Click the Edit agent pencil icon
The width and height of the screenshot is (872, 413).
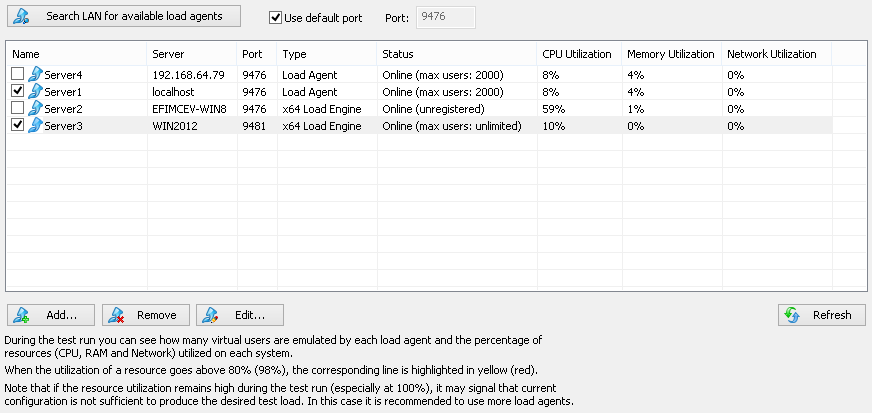pyautogui.click(x=210, y=315)
